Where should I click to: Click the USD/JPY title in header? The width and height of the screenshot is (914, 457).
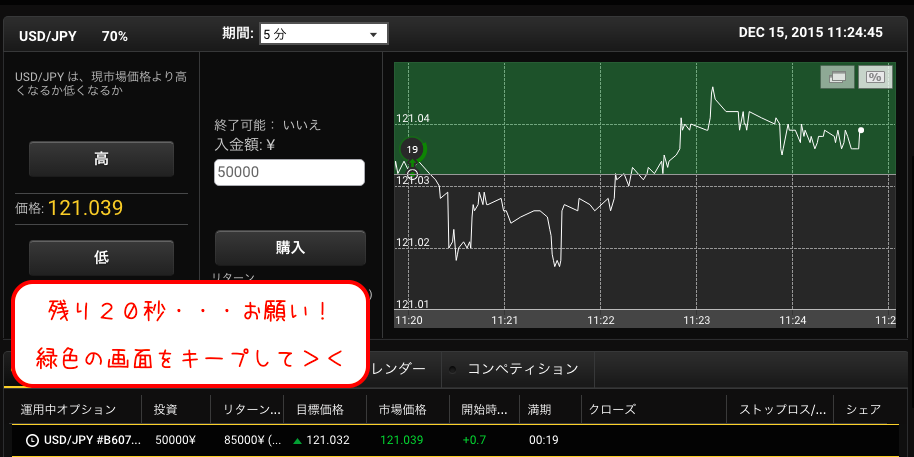click(48, 36)
